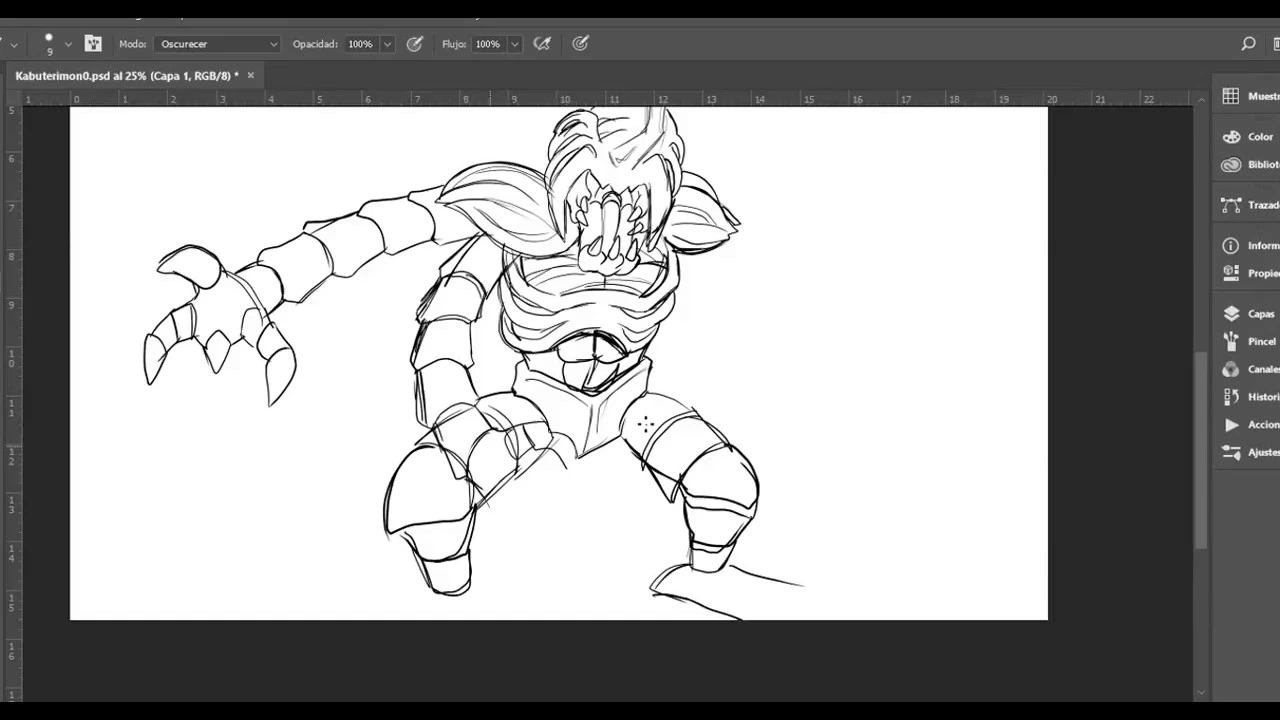Open the Muestras swatches panel icon
1280x720 pixels.
(x=1231, y=96)
